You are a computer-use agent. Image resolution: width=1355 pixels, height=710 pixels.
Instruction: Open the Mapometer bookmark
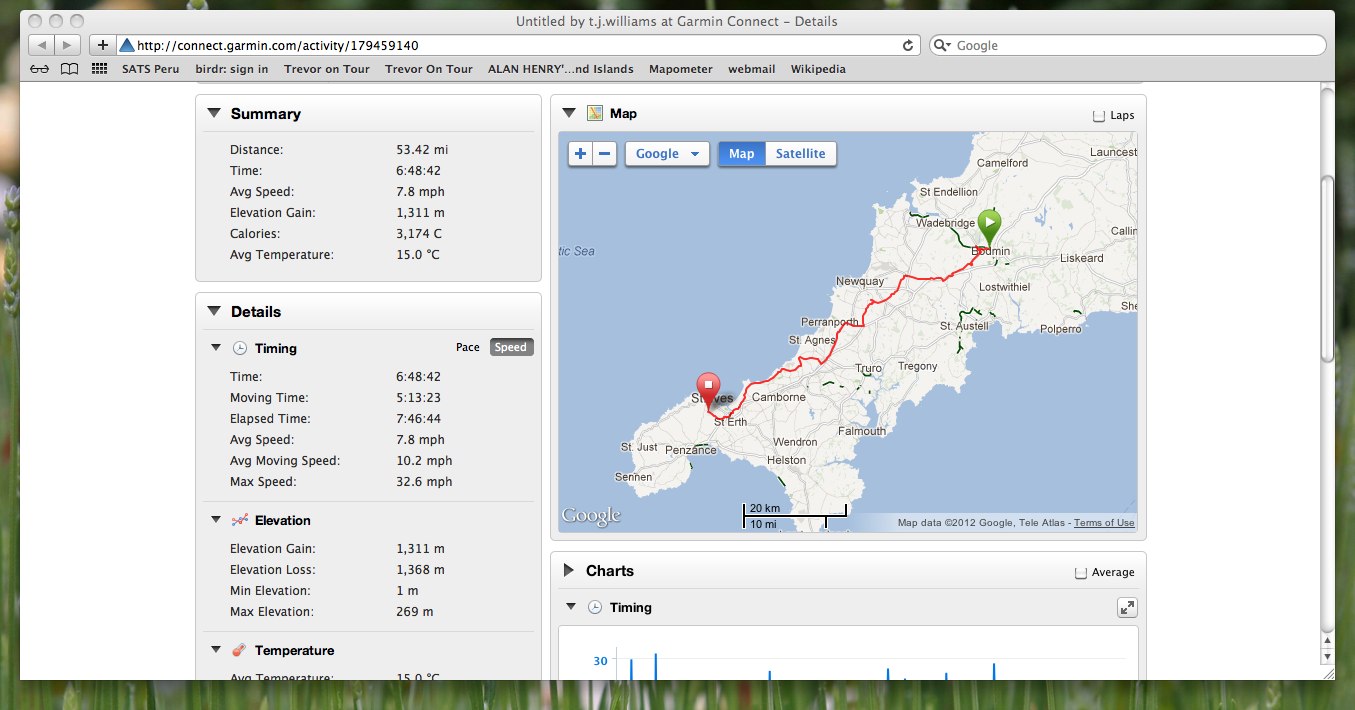pos(680,69)
